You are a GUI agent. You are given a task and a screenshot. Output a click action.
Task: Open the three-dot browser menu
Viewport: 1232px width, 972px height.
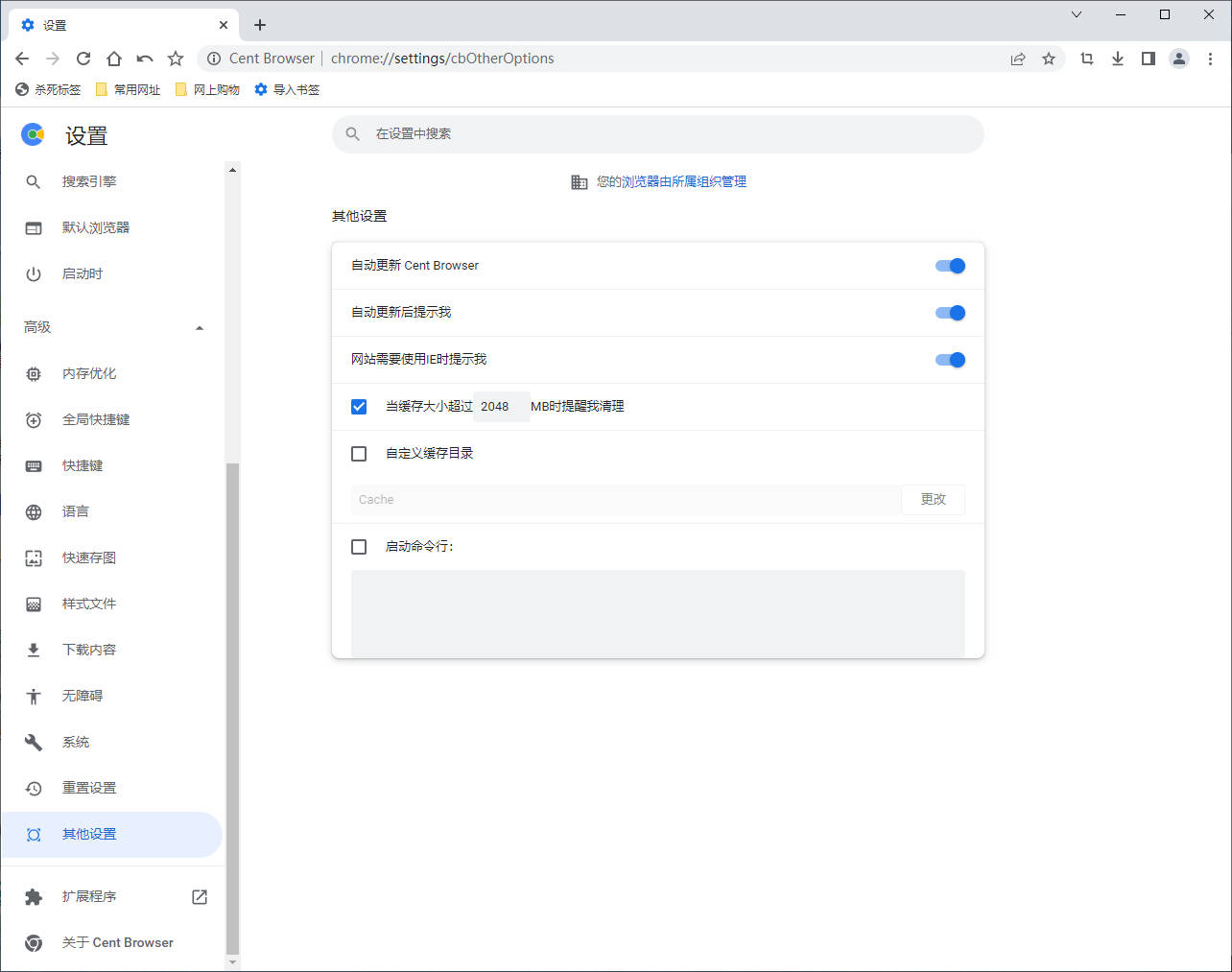click(1210, 59)
